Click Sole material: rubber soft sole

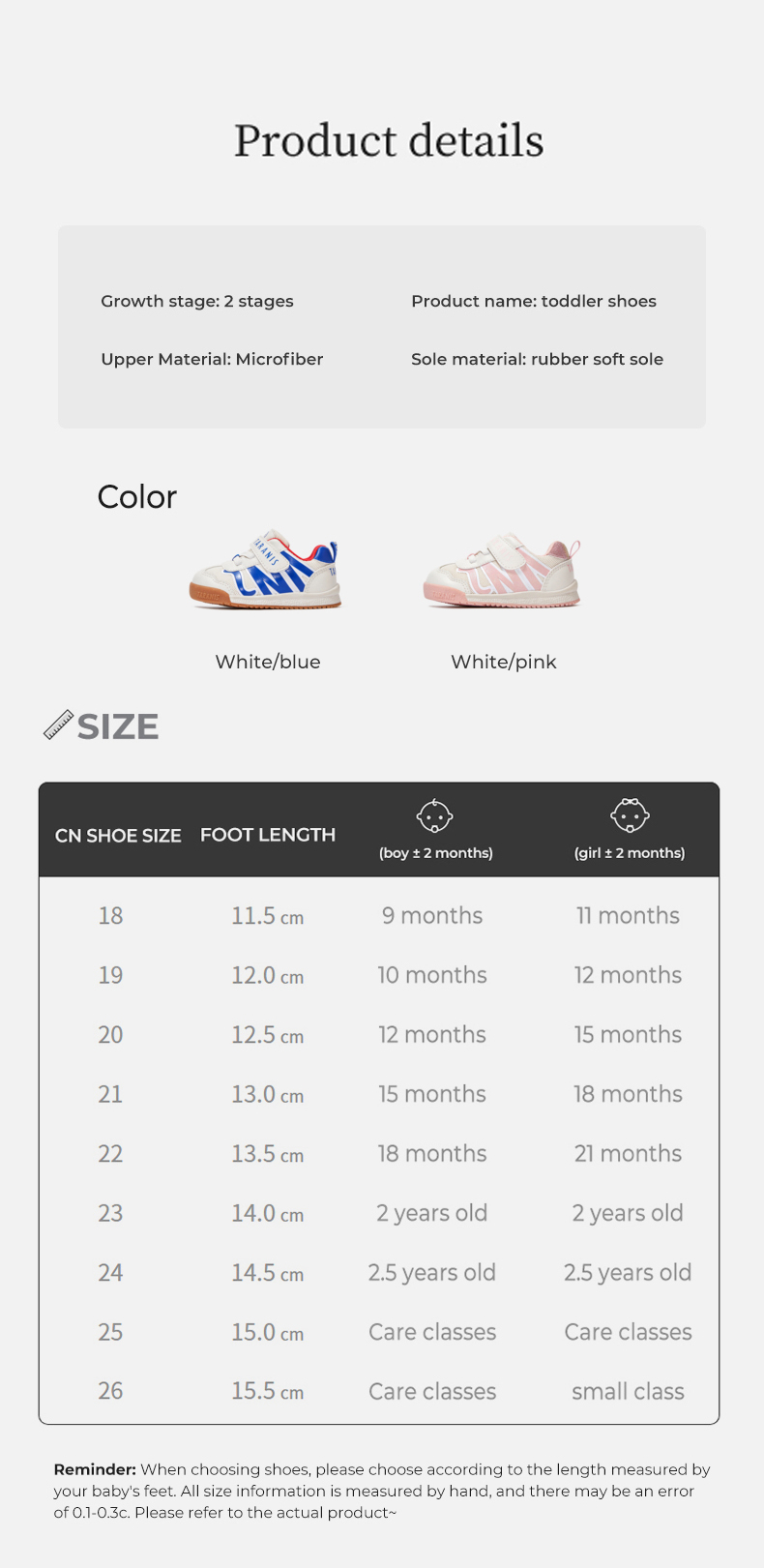[x=537, y=359]
